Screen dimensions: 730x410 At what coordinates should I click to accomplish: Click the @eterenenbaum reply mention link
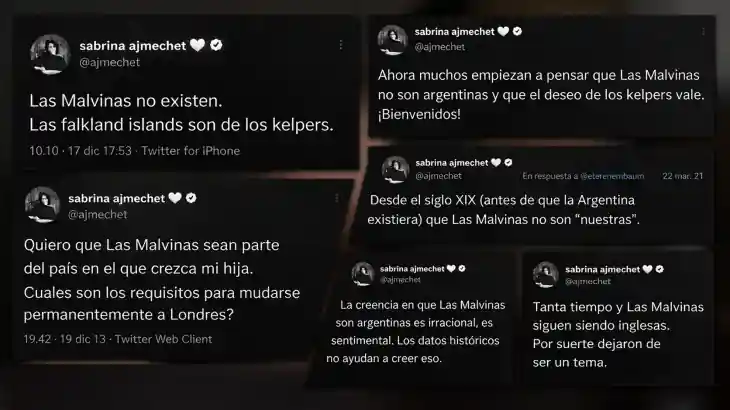click(613, 176)
